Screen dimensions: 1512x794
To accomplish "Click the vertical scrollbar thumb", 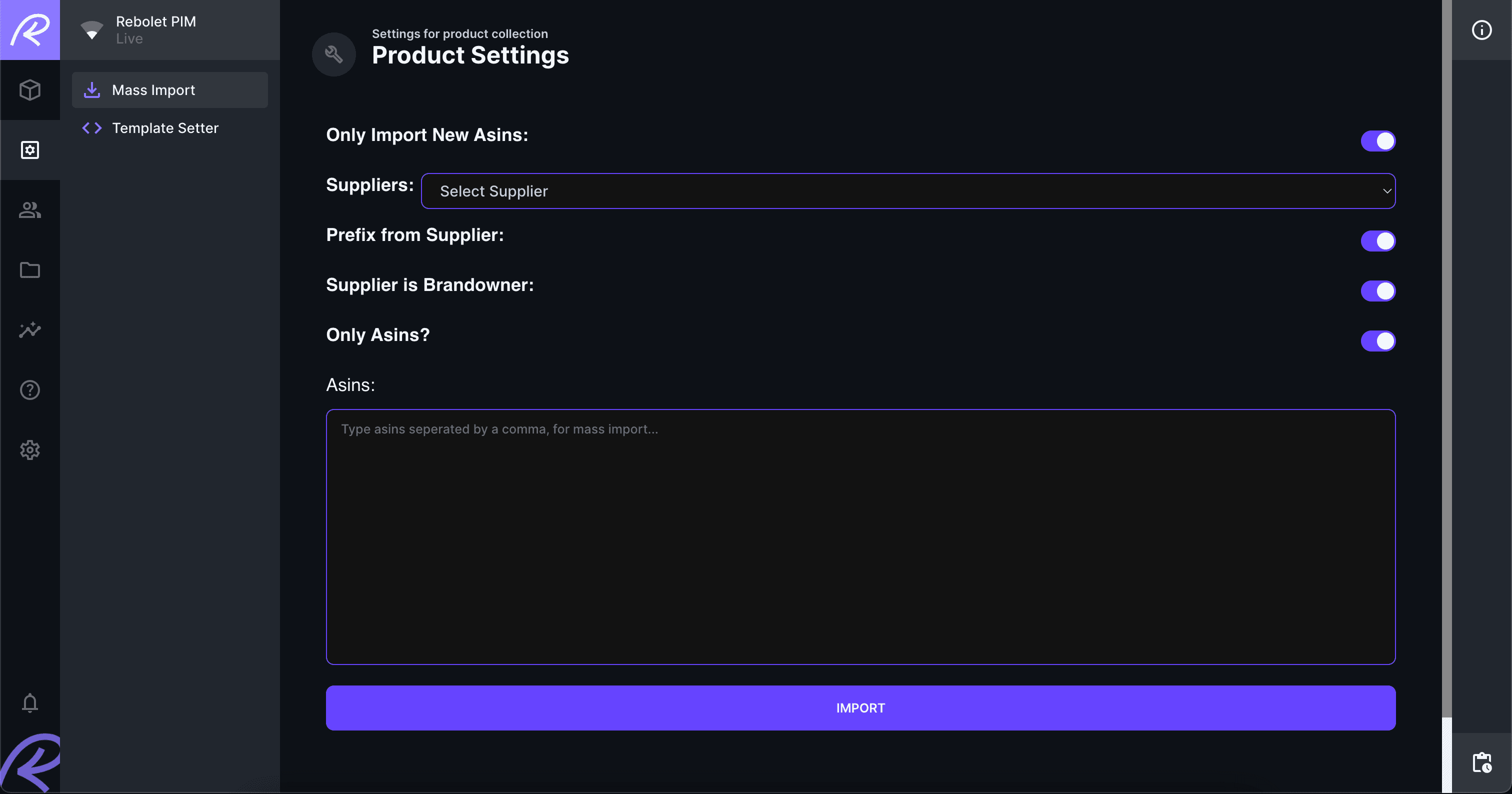I will coord(1447,358).
